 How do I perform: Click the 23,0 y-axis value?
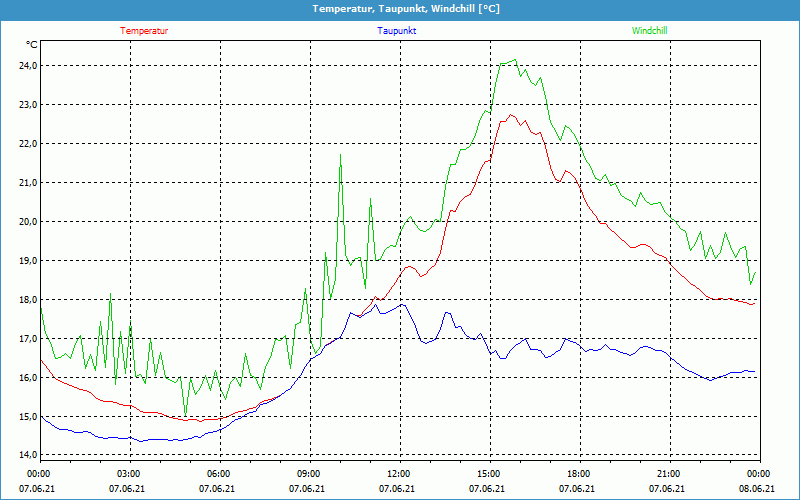tap(28, 105)
